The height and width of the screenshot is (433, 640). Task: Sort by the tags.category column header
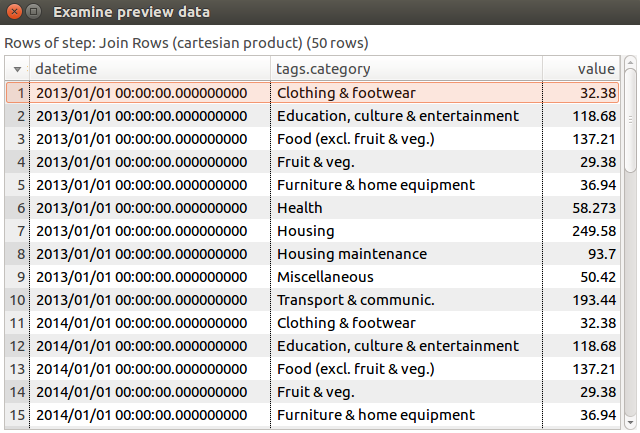pos(406,69)
